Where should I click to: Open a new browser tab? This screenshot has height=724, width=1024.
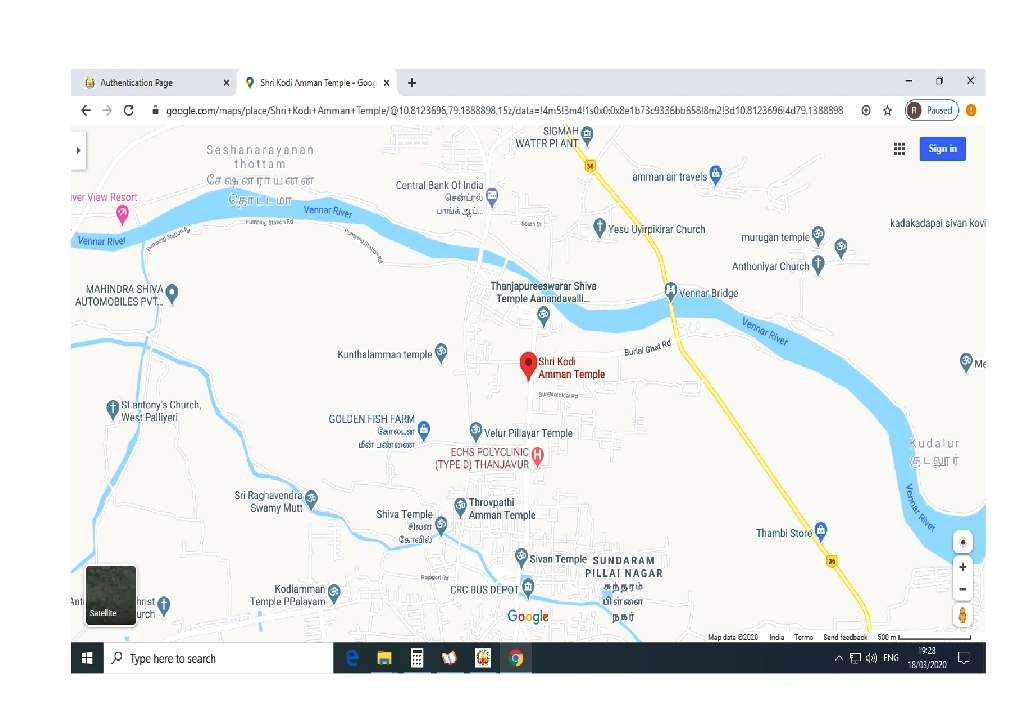click(412, 83)
